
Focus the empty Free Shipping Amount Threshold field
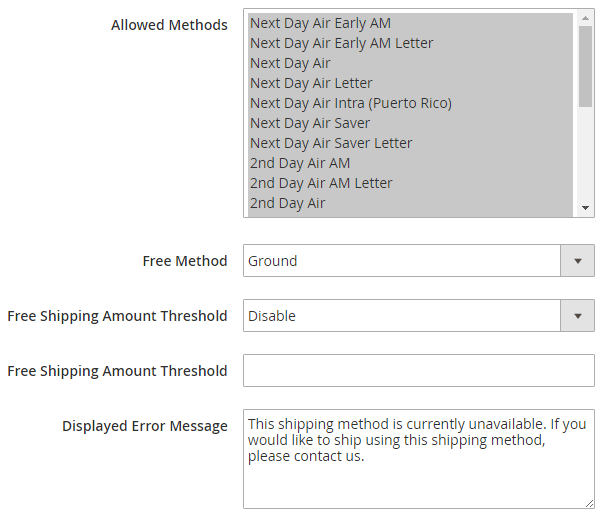pyautogui.click(x=419, y=371)
